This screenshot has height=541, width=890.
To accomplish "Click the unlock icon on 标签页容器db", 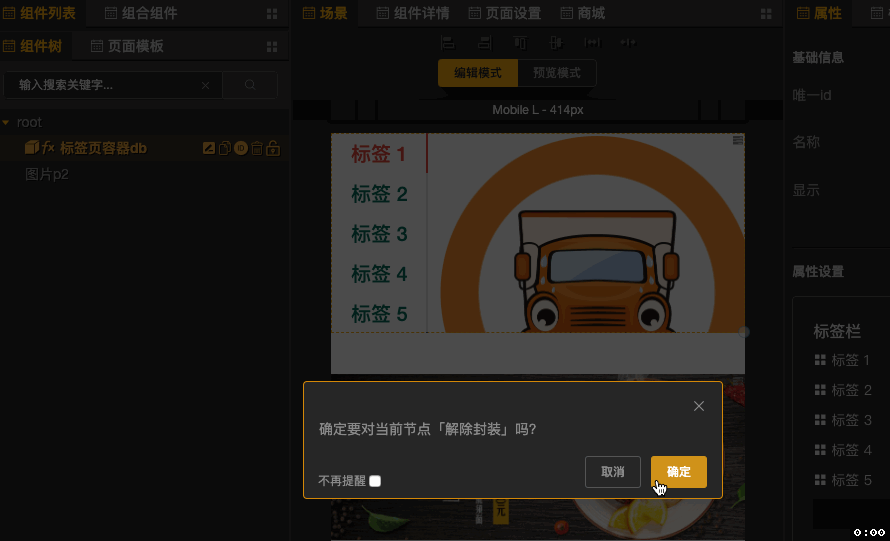I will [273, 148].
